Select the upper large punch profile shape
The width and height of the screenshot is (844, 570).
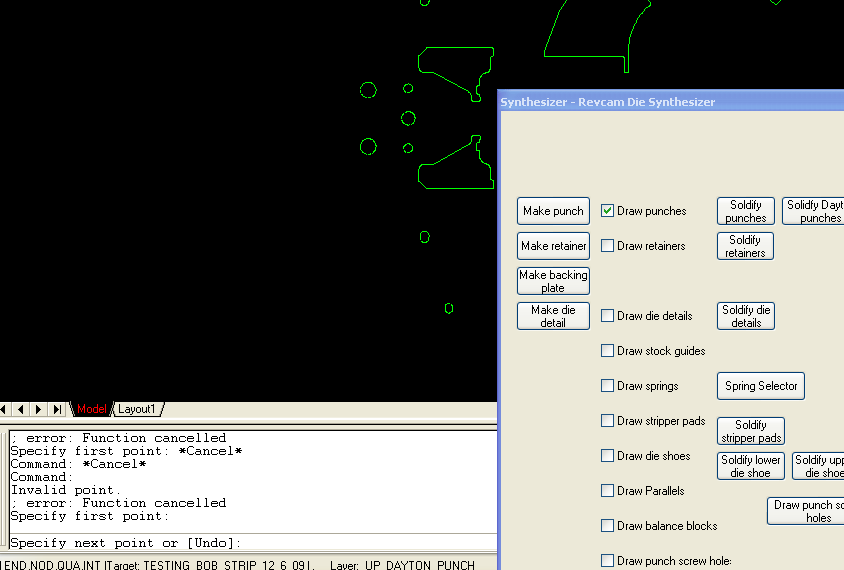(456, 74)
